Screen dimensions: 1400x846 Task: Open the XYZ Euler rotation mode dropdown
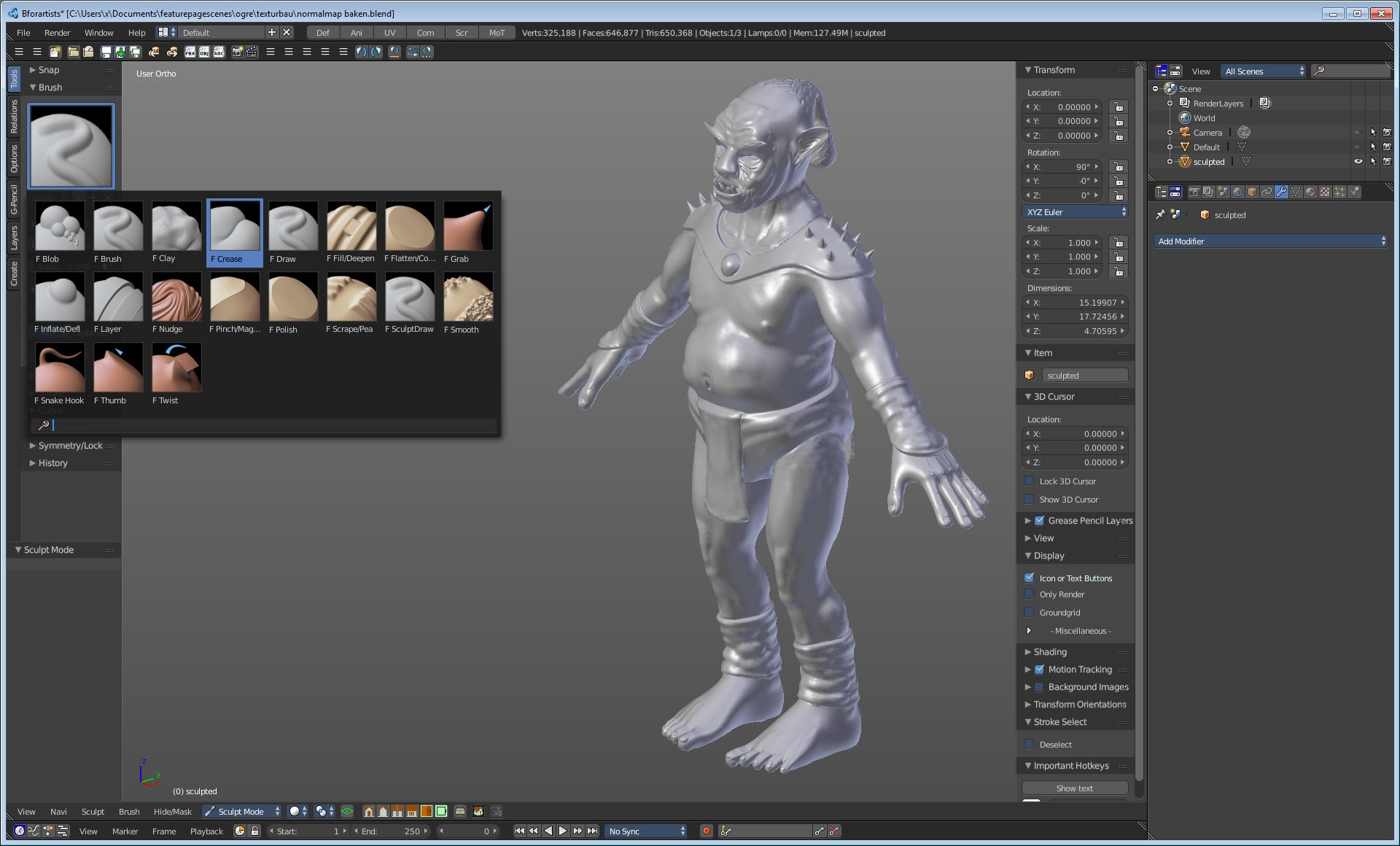coord(1076,212)
